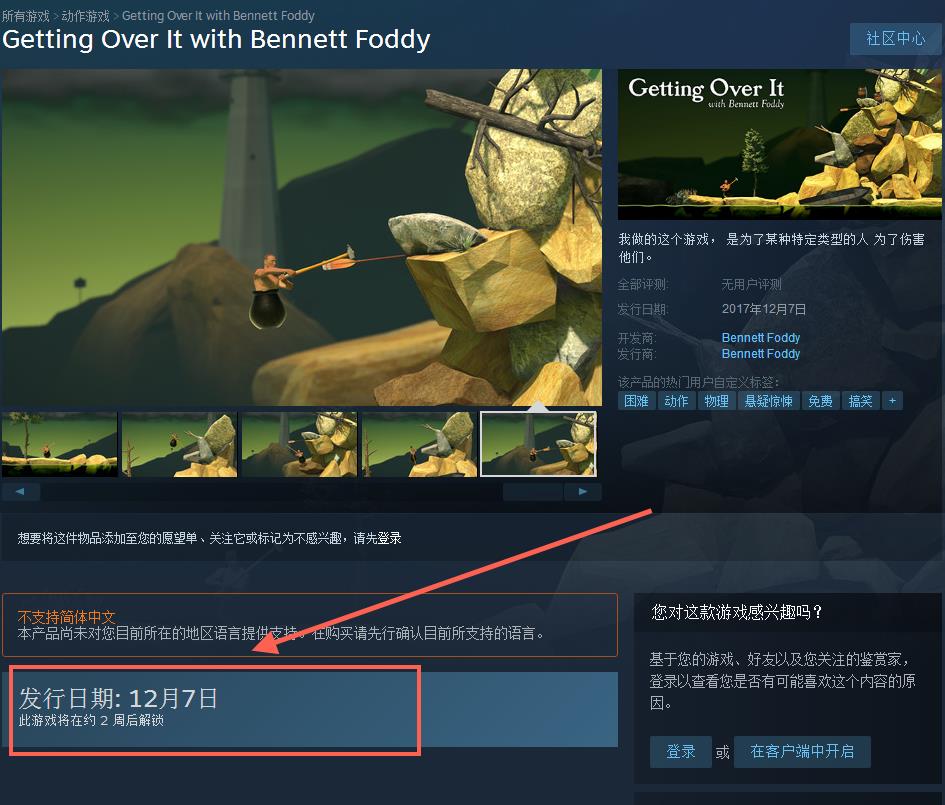This screenshot has width=945, height=805.
Task: Select the 困难 tag
Action: 636,401
